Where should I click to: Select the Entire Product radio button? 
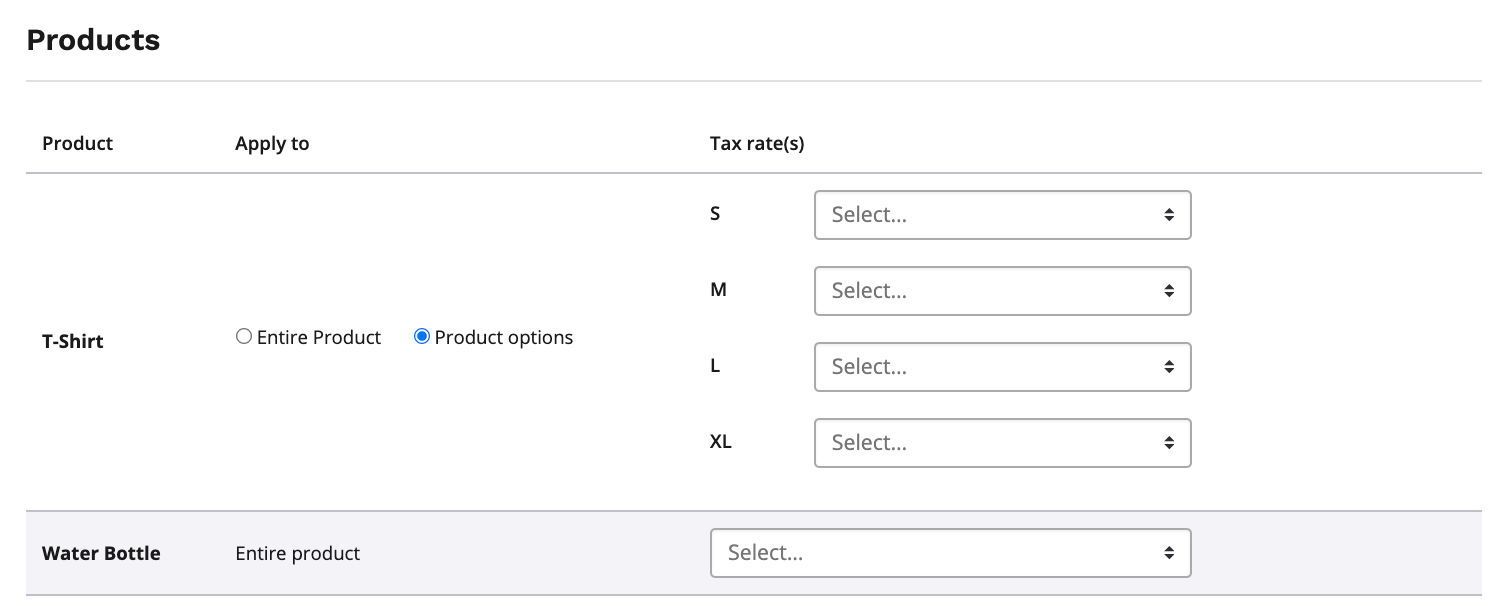click(244, 337)
